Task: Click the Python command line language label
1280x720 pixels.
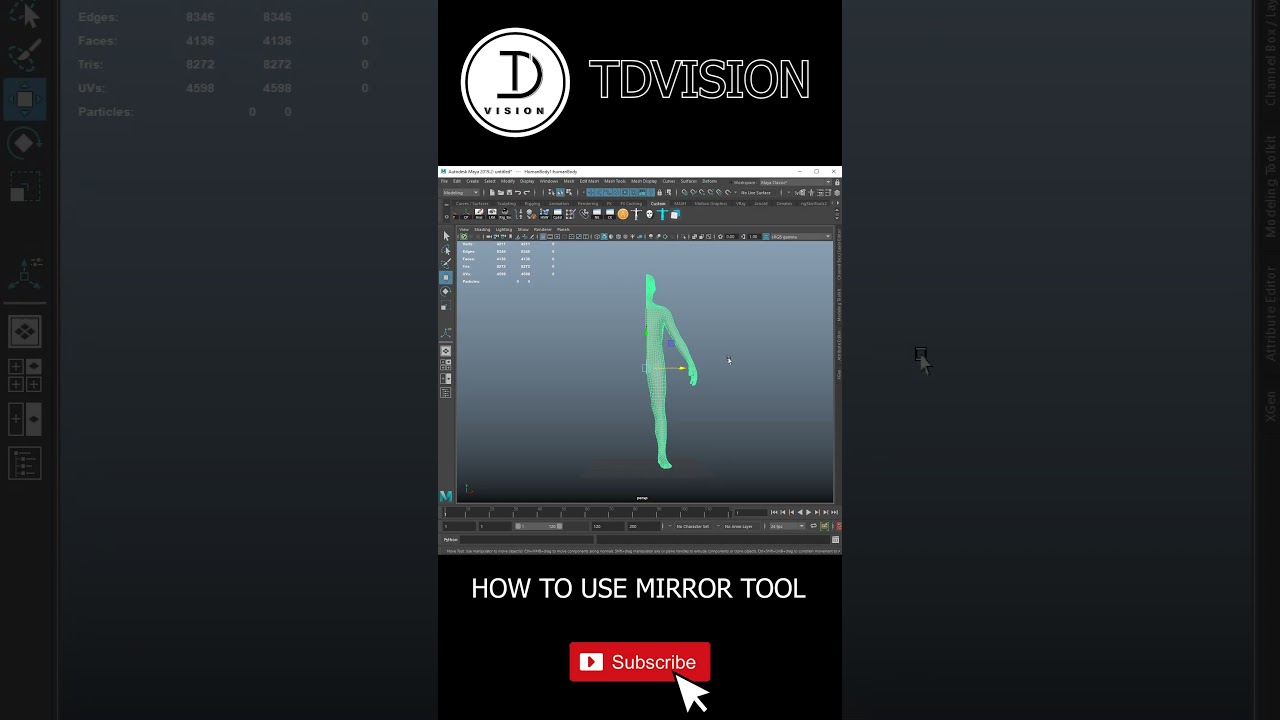Action: click(x=451, y=540)
